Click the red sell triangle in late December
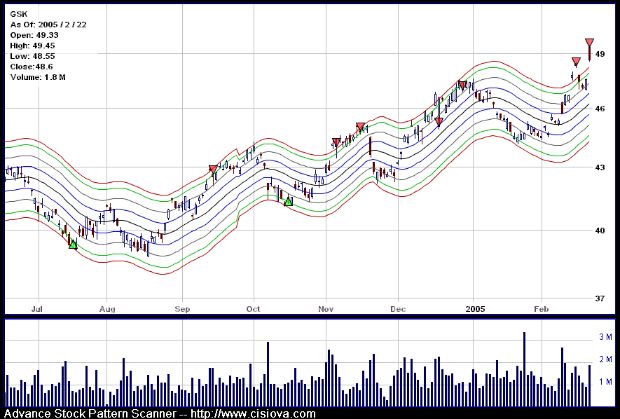 click(462, 85)
